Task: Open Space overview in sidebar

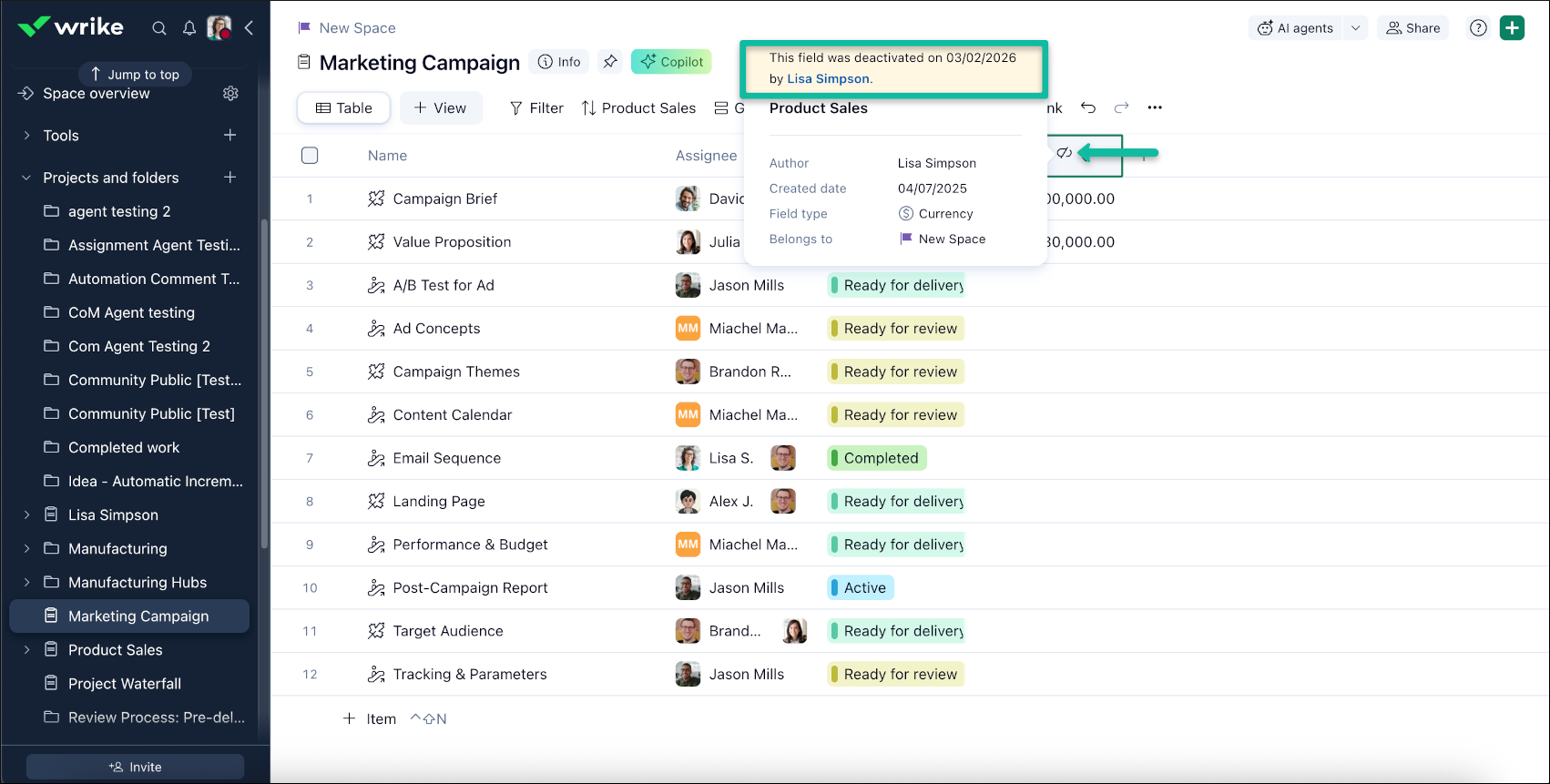Action: 97,94
